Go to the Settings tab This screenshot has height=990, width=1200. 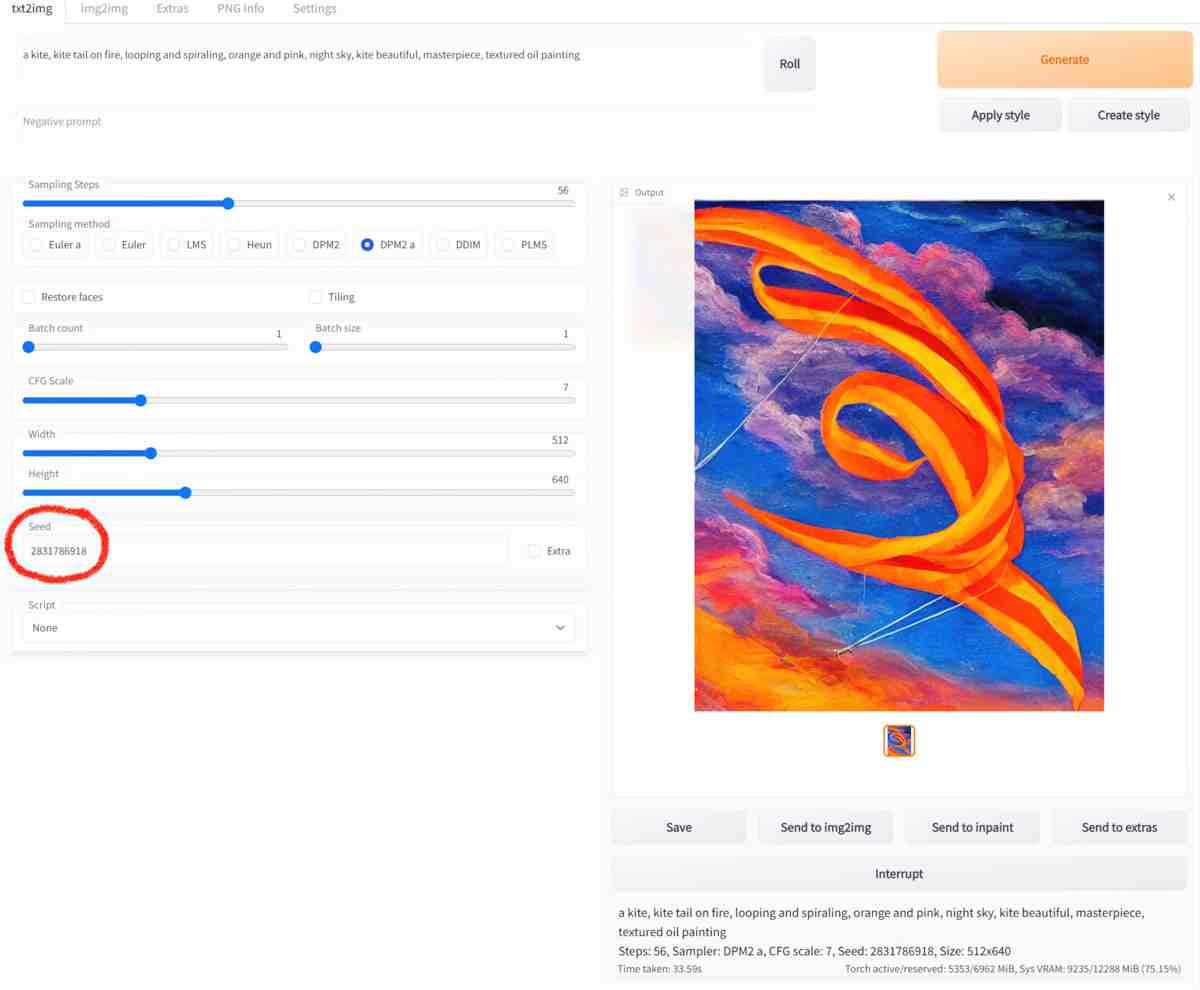click(314, 9)
